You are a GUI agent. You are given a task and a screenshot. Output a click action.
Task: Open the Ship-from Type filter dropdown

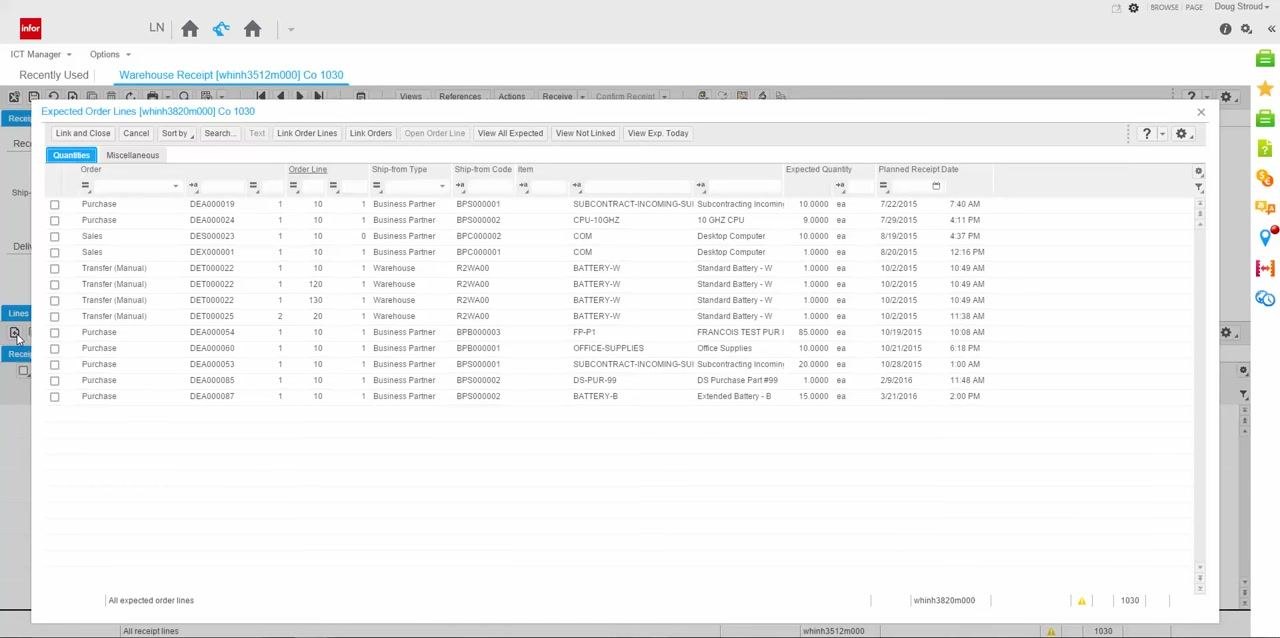[441, 186]
